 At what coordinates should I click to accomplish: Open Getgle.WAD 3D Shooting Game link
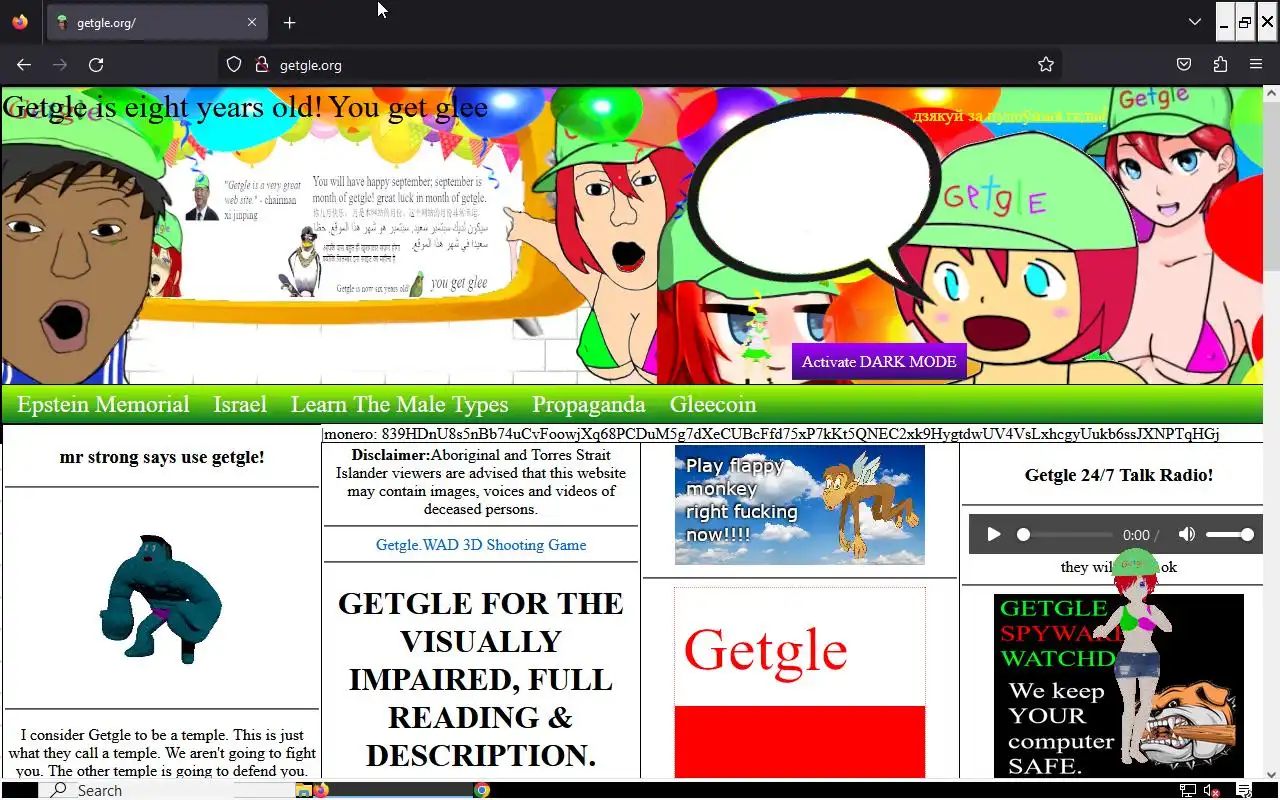[x=481, y=545]
